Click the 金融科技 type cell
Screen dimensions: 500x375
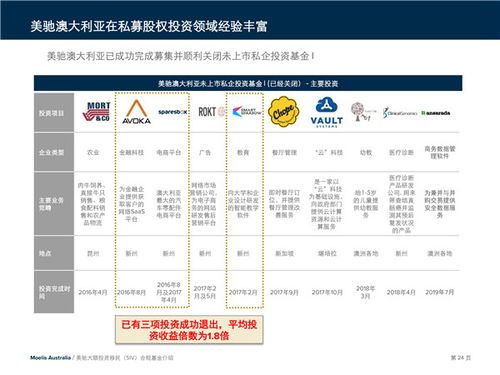(x=132, y=152)
